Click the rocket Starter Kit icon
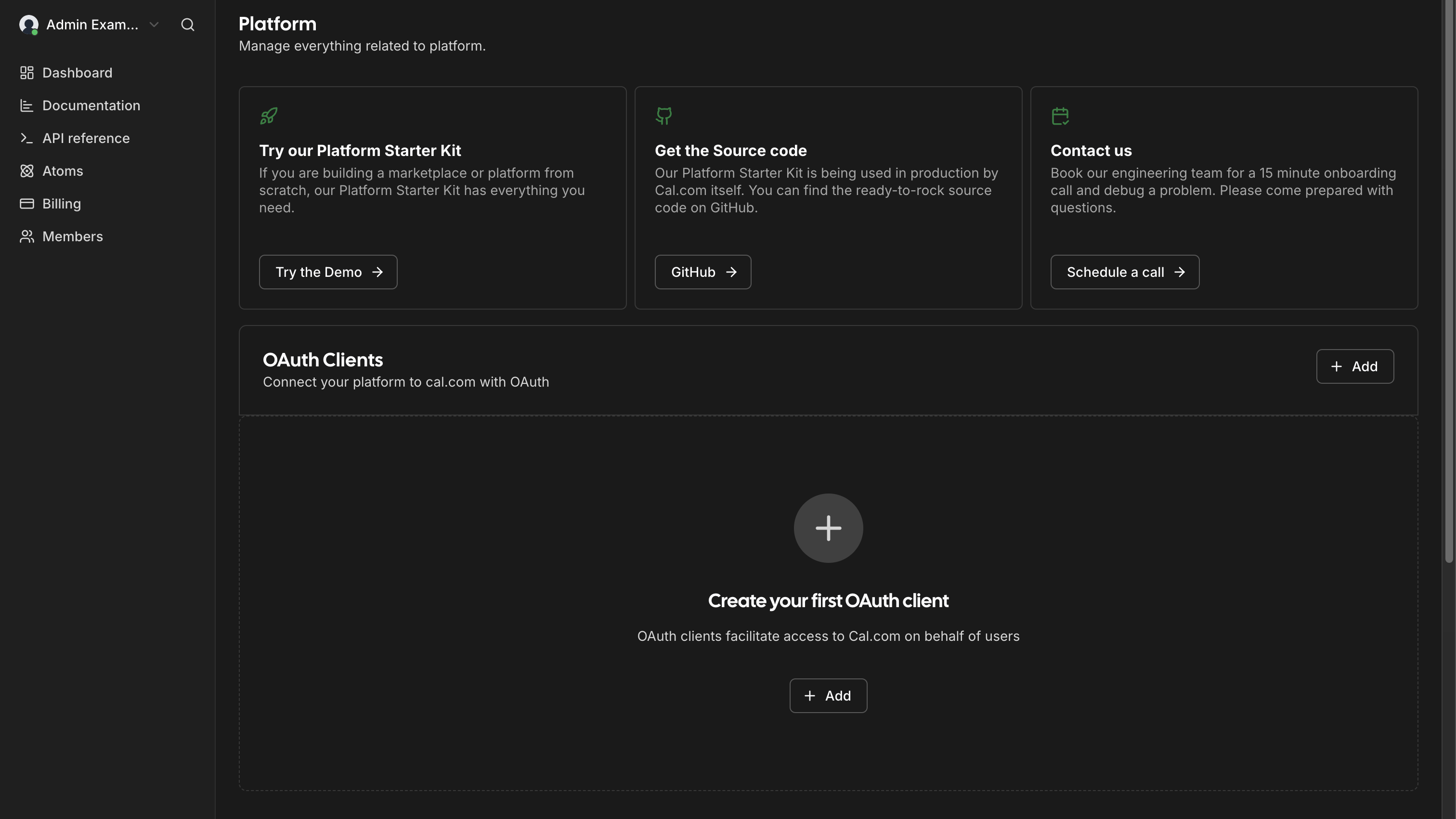 click(269, 117)
